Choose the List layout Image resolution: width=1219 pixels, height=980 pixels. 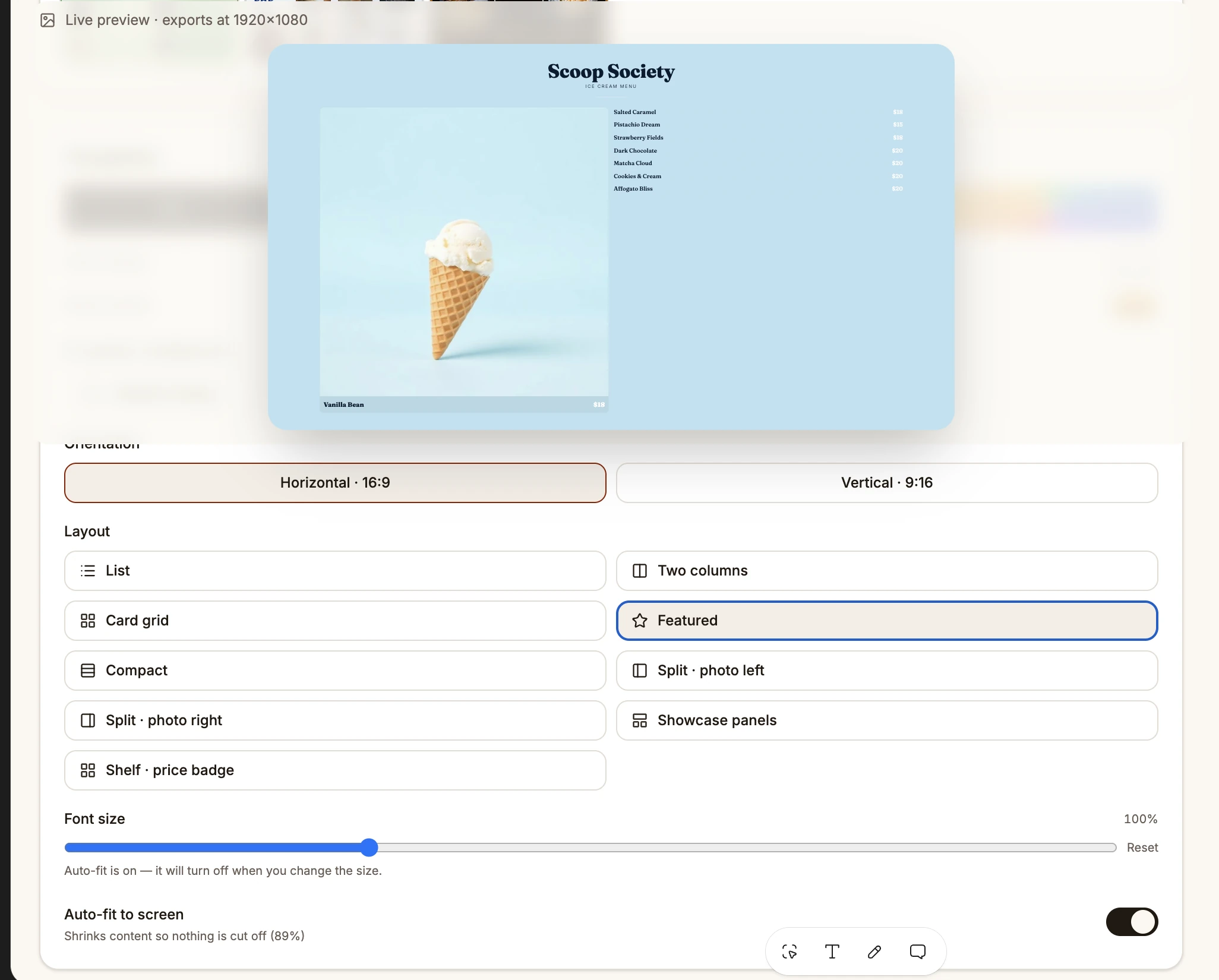[x=335, y=570]
